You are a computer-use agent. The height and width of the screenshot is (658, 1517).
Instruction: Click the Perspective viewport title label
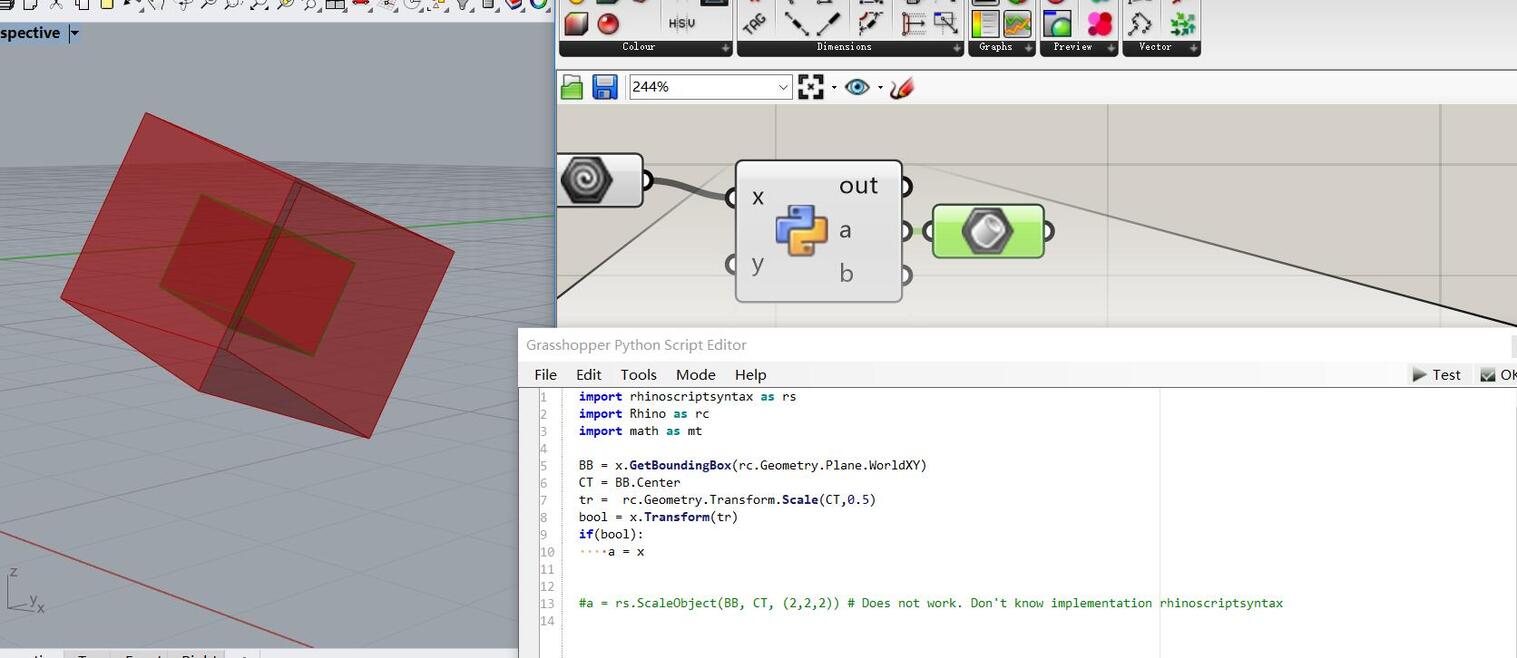pos(30,33)
